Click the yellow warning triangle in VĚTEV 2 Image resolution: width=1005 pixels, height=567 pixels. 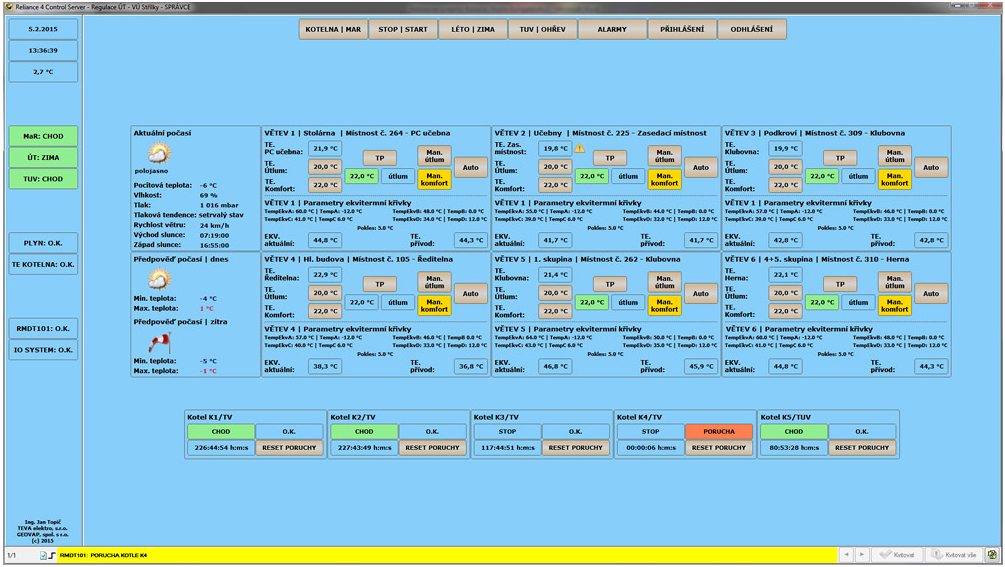(x=579, y=148)
